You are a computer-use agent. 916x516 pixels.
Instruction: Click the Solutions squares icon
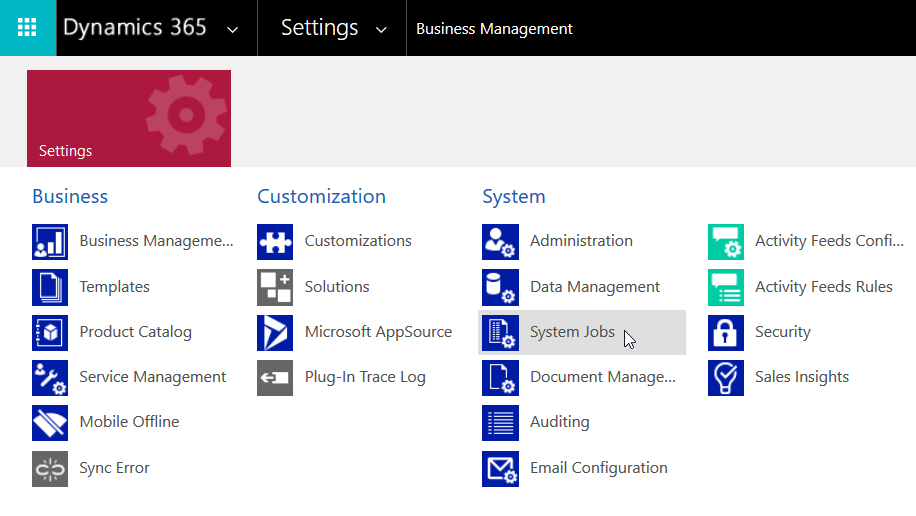point(275,287)
